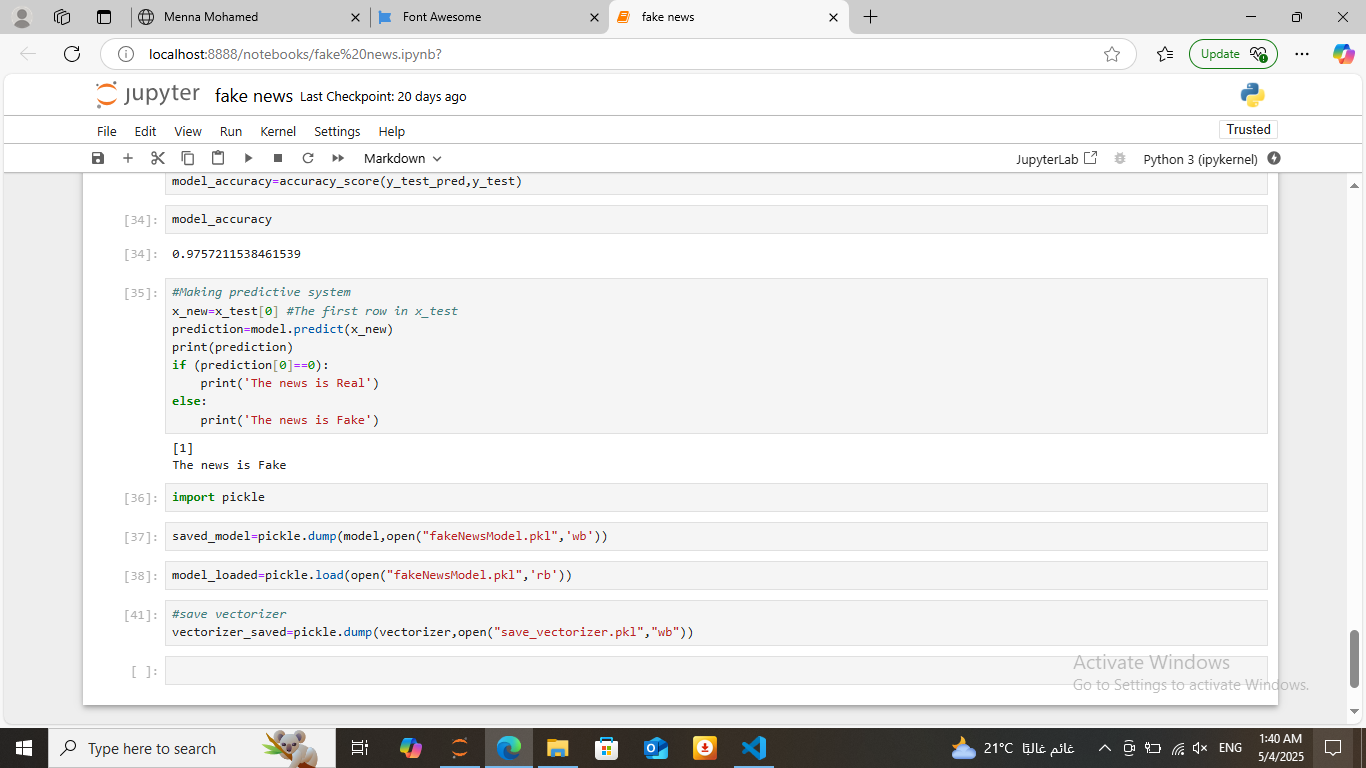
Task: Run the selected cell with play icon
Action: pyautogui.click(x=248, y=158)
